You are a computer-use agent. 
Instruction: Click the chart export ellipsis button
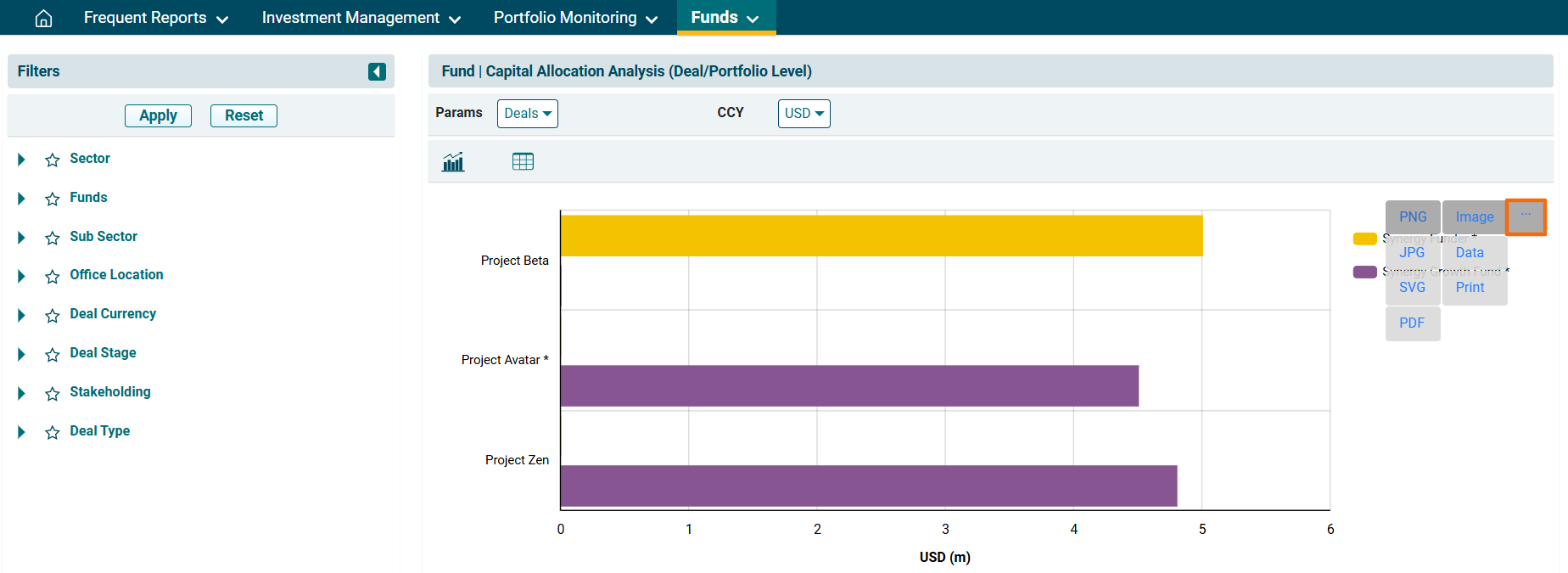pos(1526,216)
